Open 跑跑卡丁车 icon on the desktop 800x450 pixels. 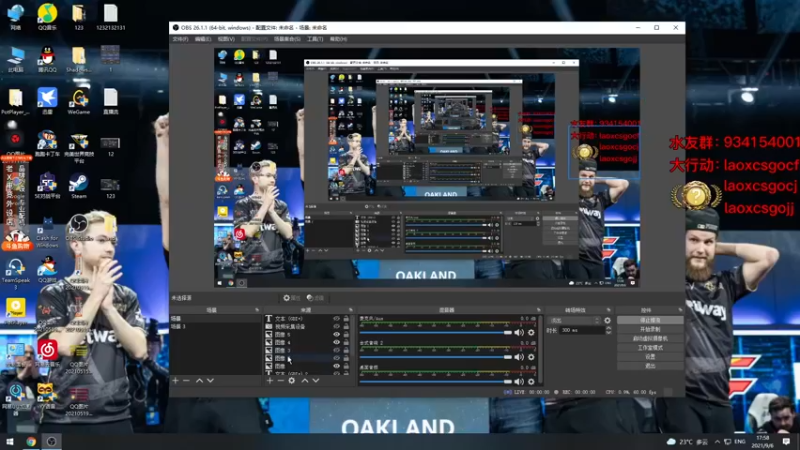click(47, 144)
